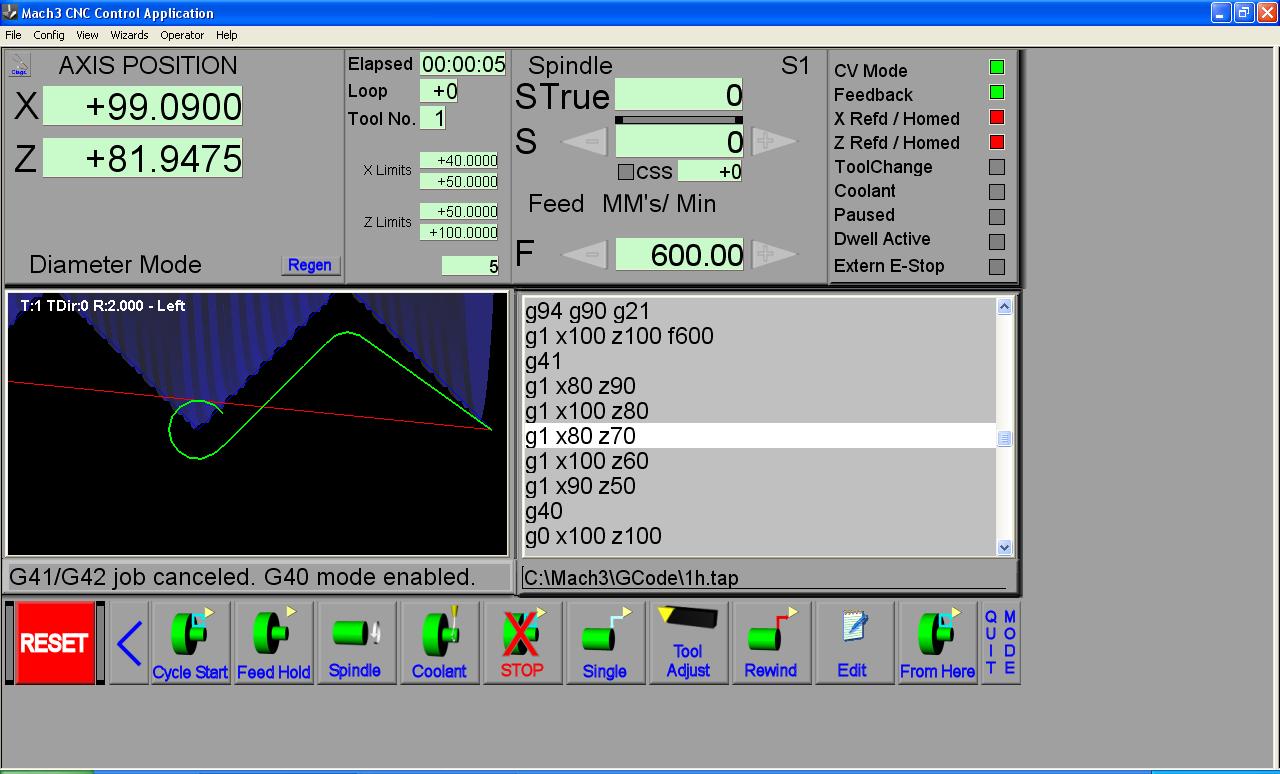Open the Config menu

(49, 35)
